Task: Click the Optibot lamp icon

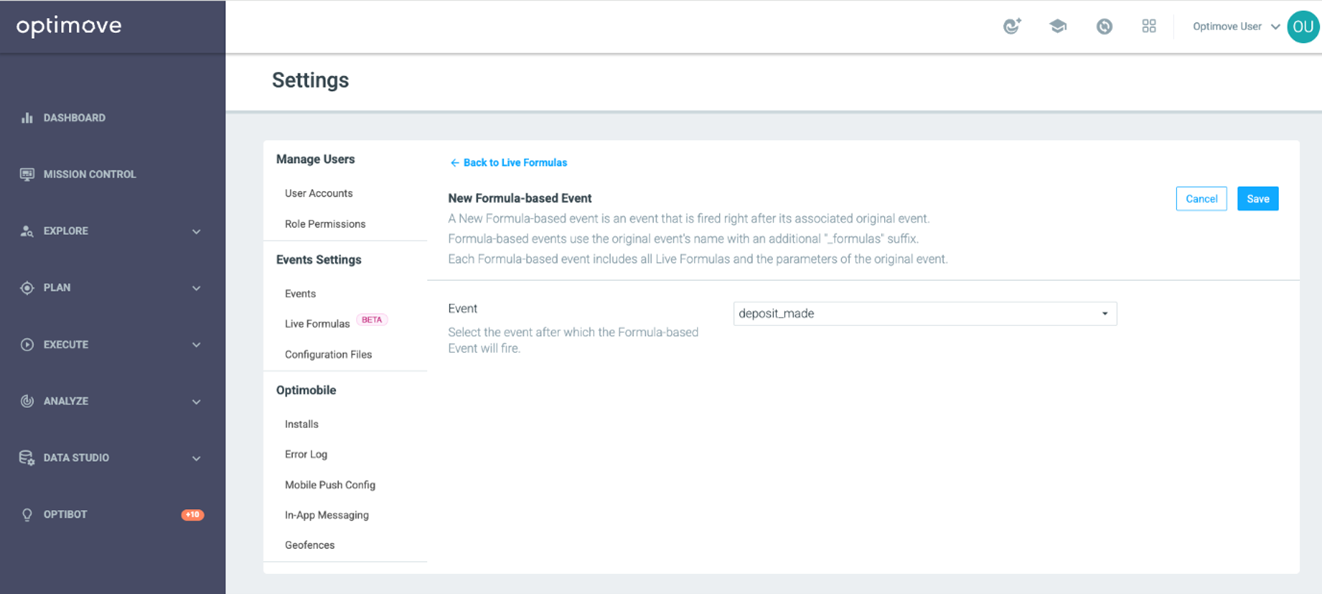Action: [x=24, y=514]
